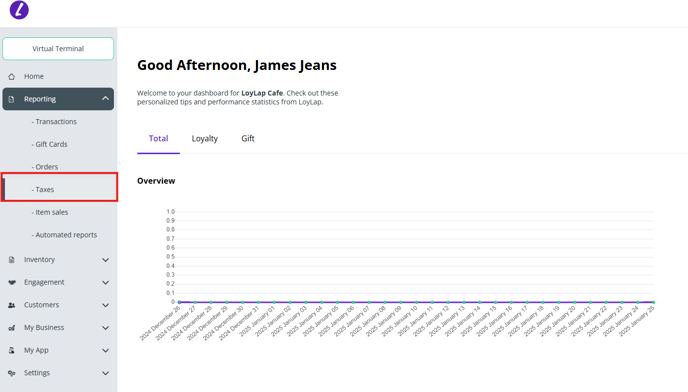This screenshot has width=688, height=392.
Task: Click the My Business chart icon
Action: click(x=12, y=328)
